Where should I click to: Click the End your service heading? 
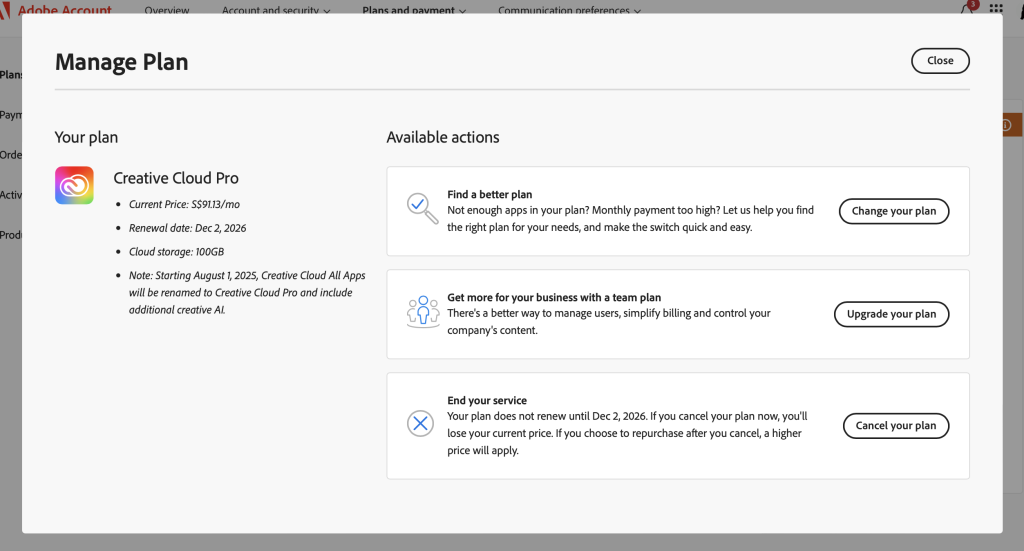click(487, 401)
